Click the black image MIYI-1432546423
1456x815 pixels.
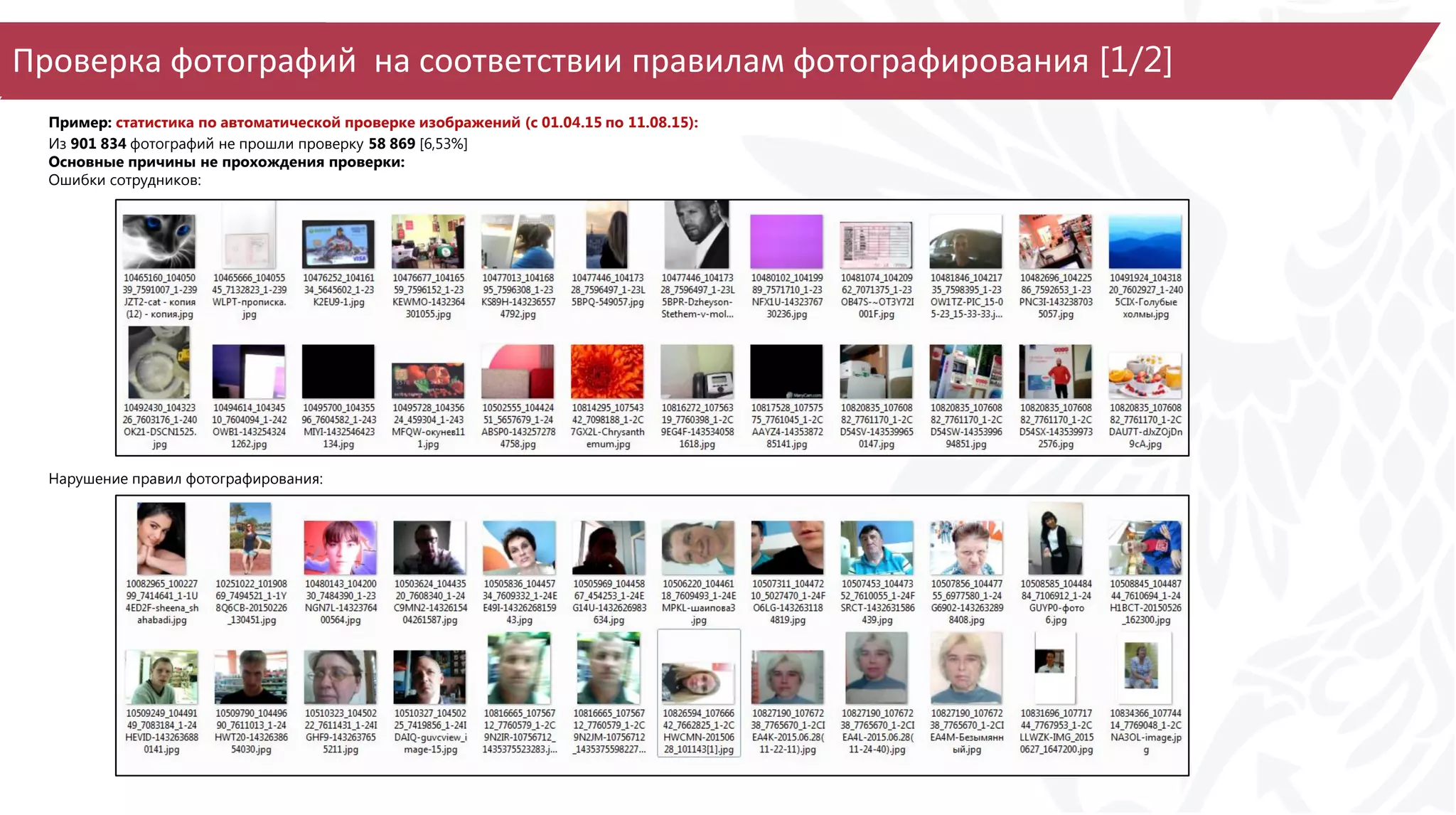point(338,371)
